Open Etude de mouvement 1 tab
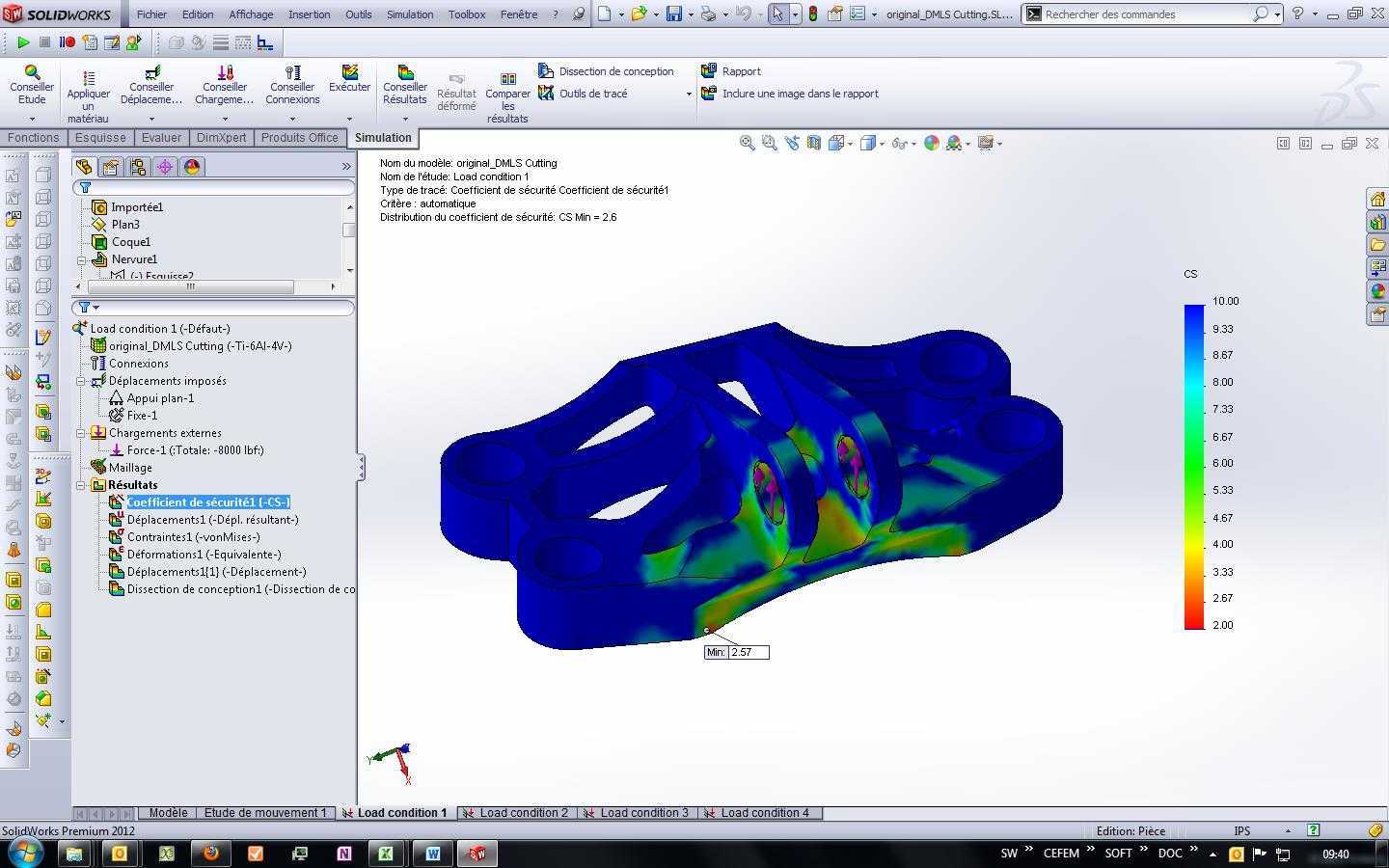 [x=265, y=813]
